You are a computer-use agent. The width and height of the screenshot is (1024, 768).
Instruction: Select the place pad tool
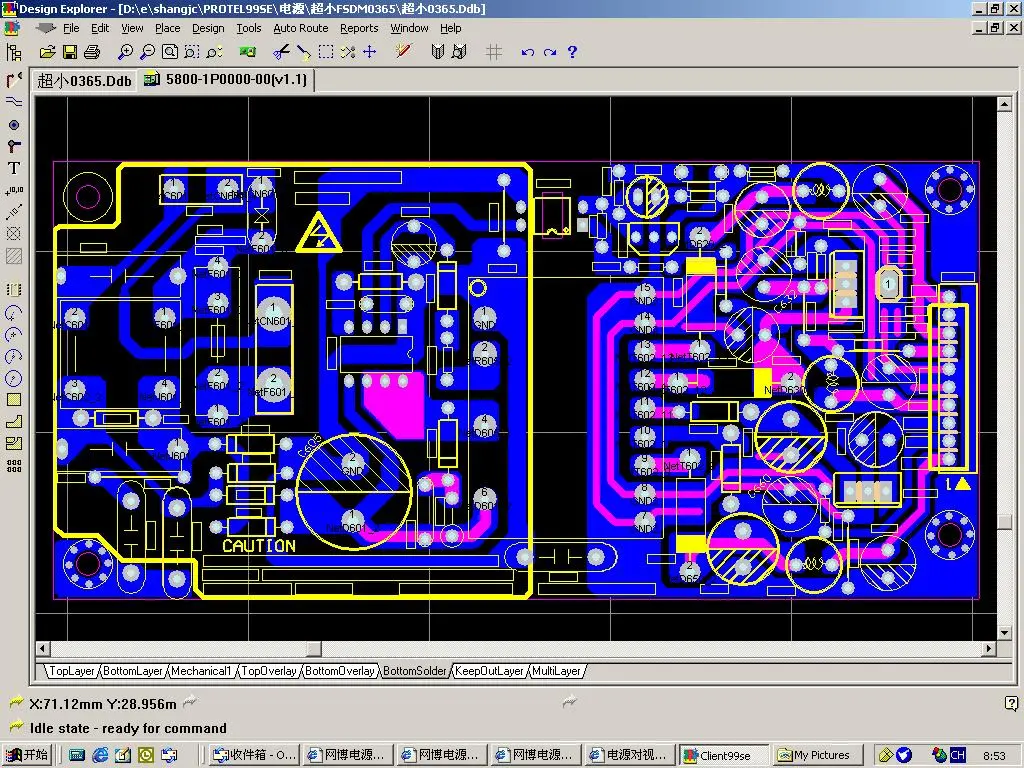coord(14,124)
